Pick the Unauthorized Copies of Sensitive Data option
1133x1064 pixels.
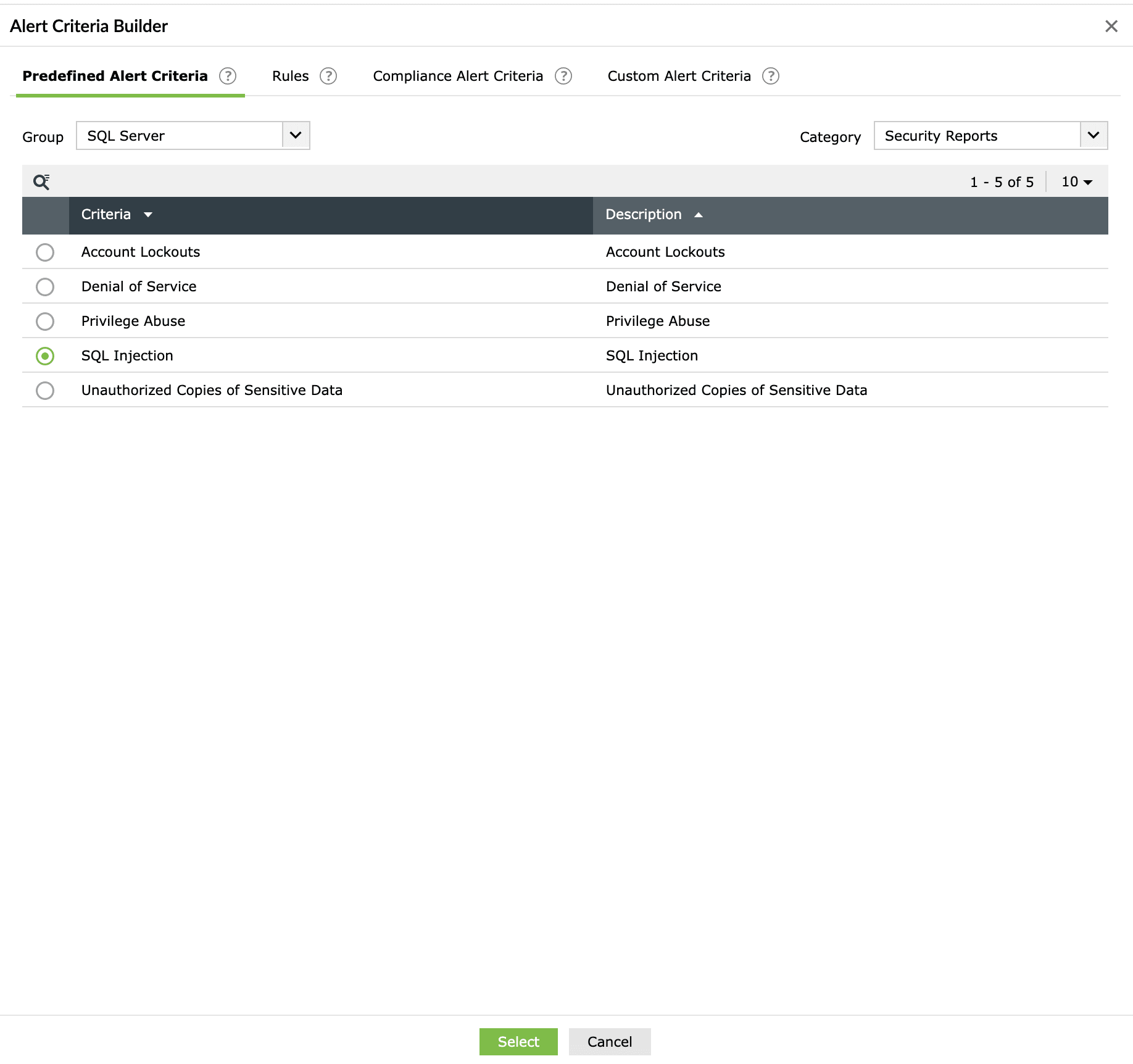pyautogui.click(x=44, y=391)
